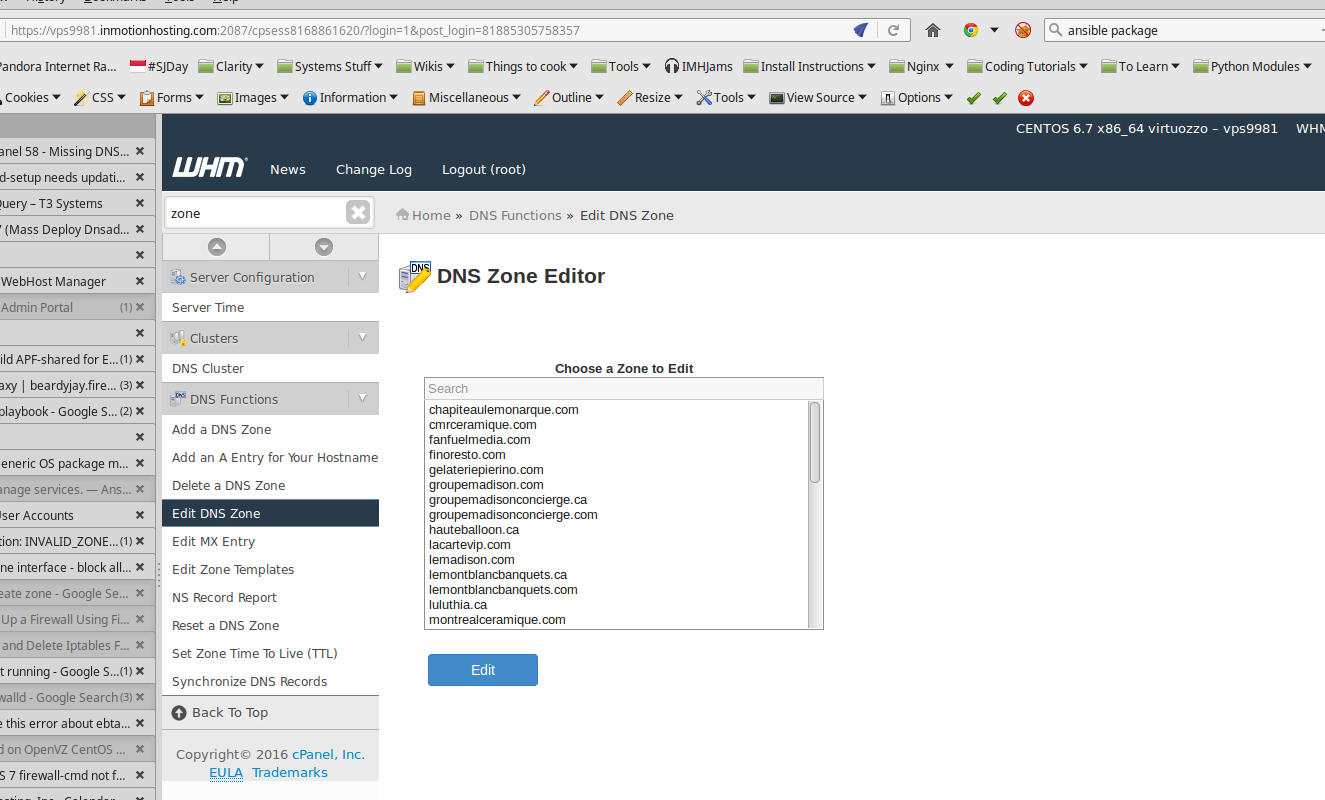1325x800 pixels.
Task: Collapse the Server Configuration section
Action: pyautogui.click(x=362, y=277)
